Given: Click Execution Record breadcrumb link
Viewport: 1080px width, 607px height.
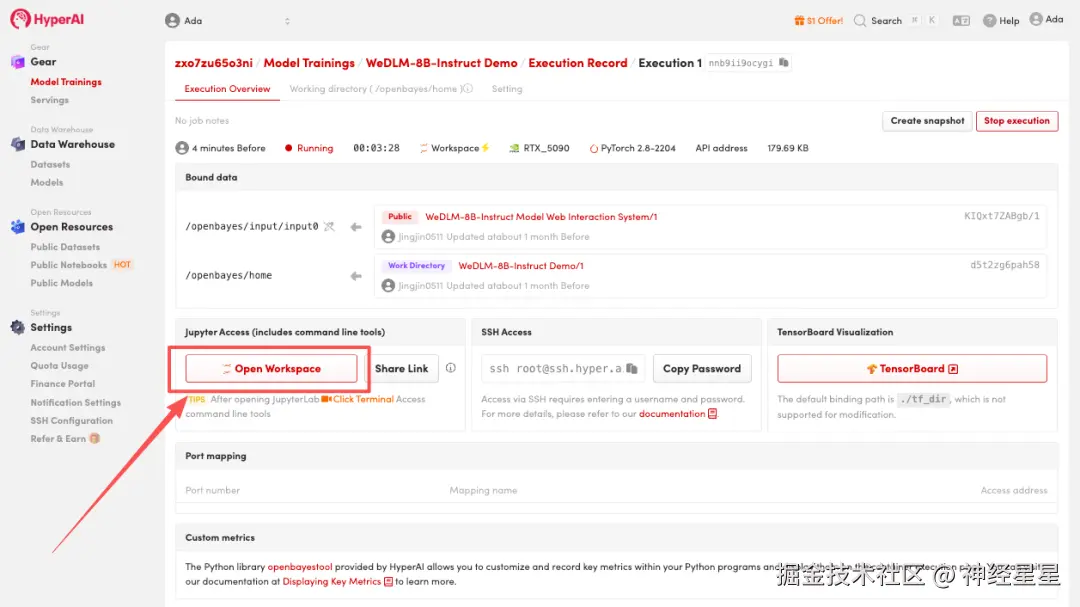Looking at the screenshot, I should coord(578,63).
